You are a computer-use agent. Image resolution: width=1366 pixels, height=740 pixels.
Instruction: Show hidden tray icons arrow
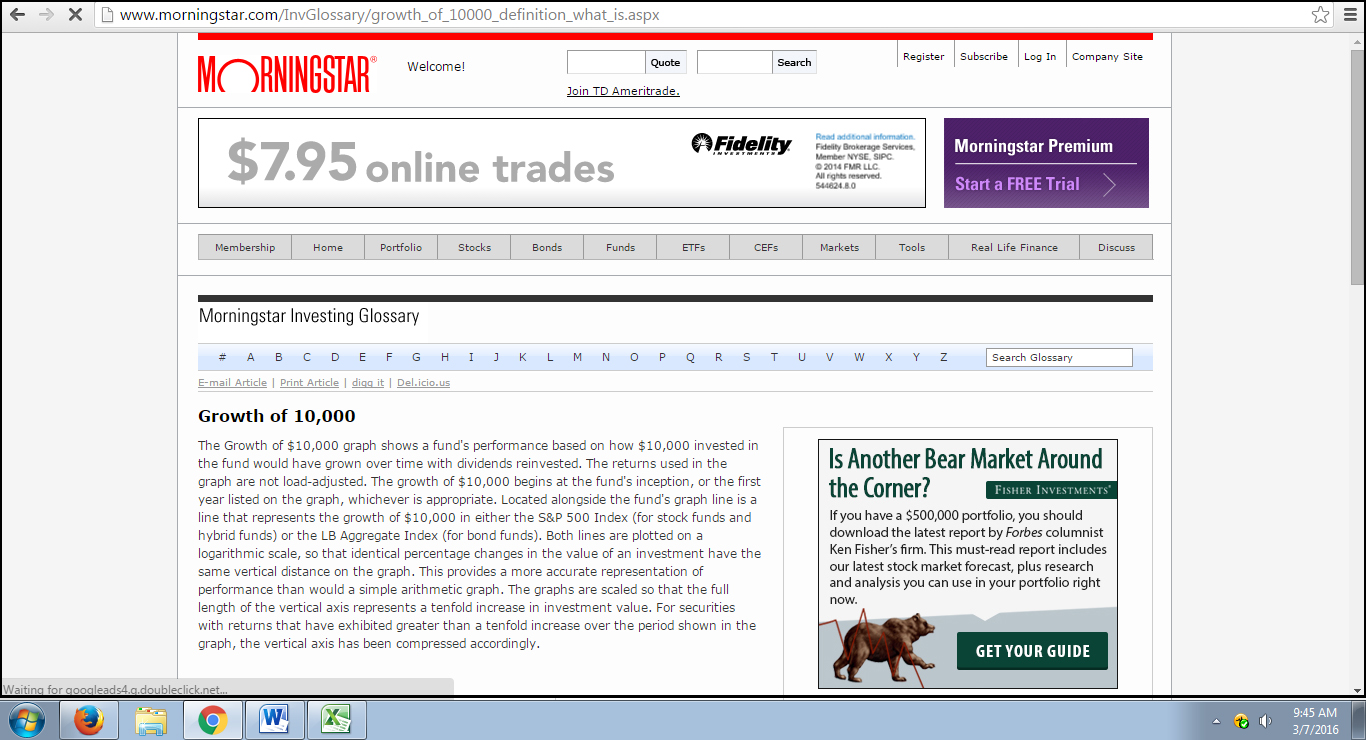coord(1217,721)
